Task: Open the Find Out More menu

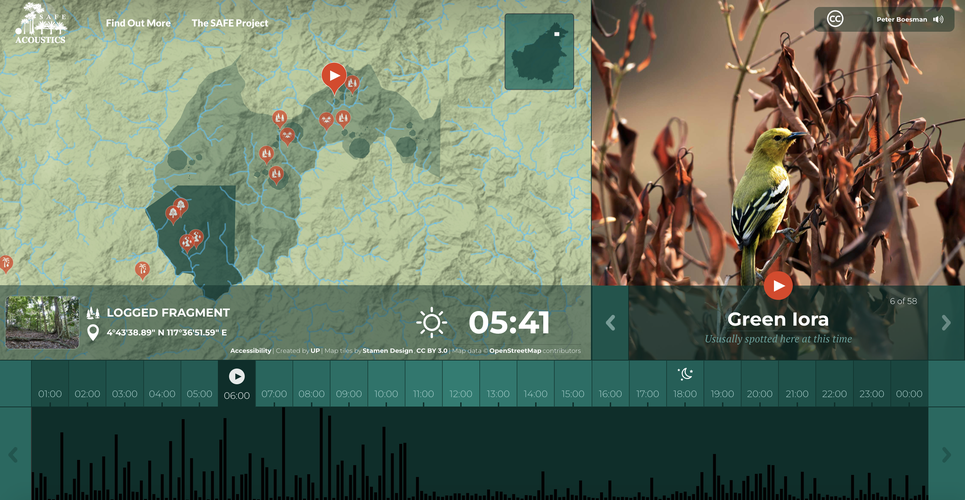Action: point(138,23)
